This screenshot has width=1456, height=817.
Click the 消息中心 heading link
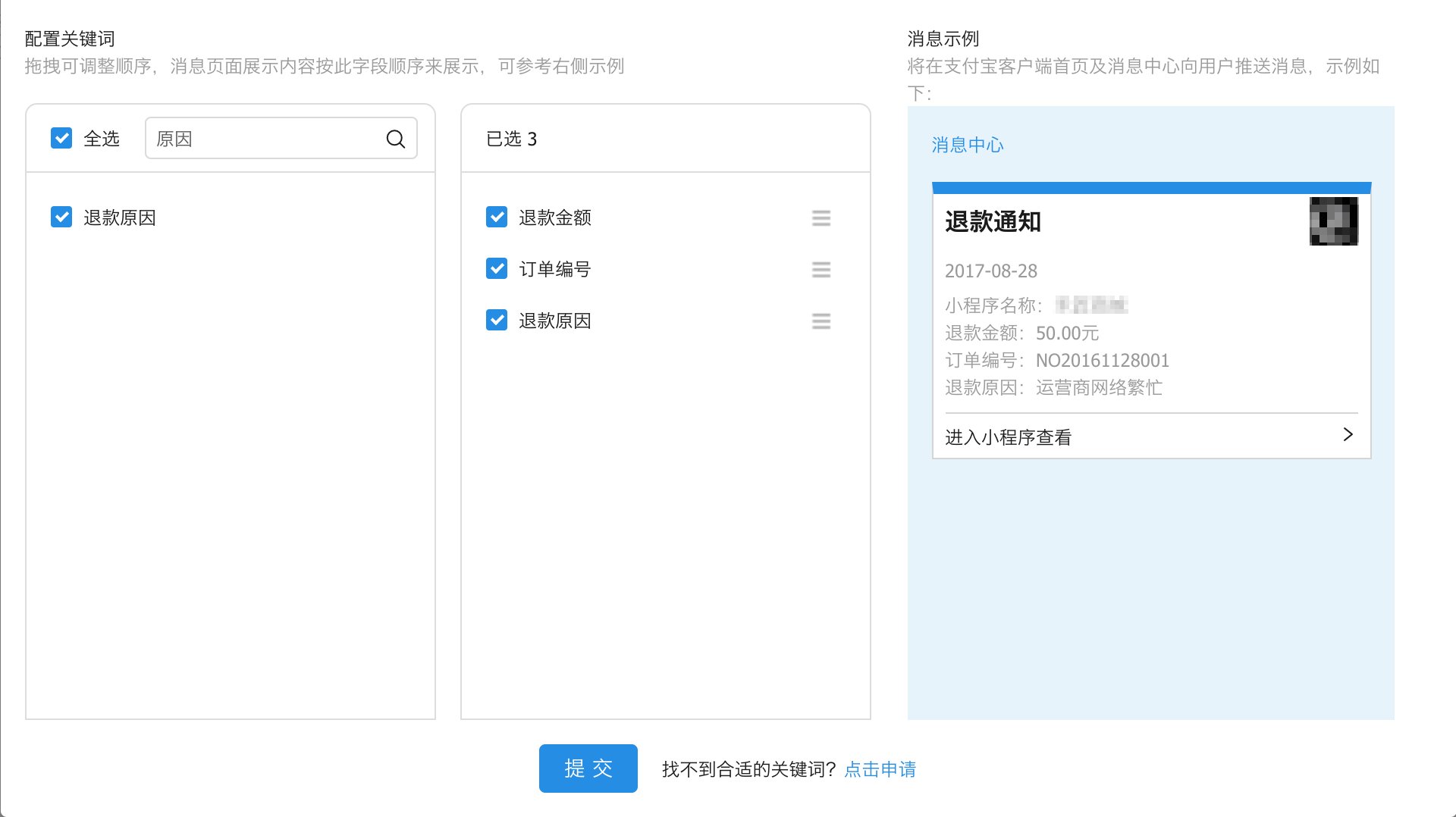click(967, 145)
